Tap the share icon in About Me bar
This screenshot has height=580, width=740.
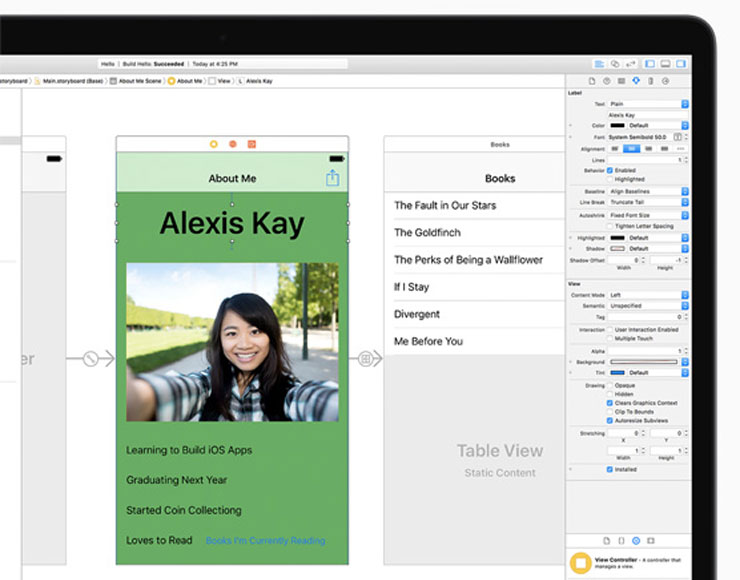point(332,178)
